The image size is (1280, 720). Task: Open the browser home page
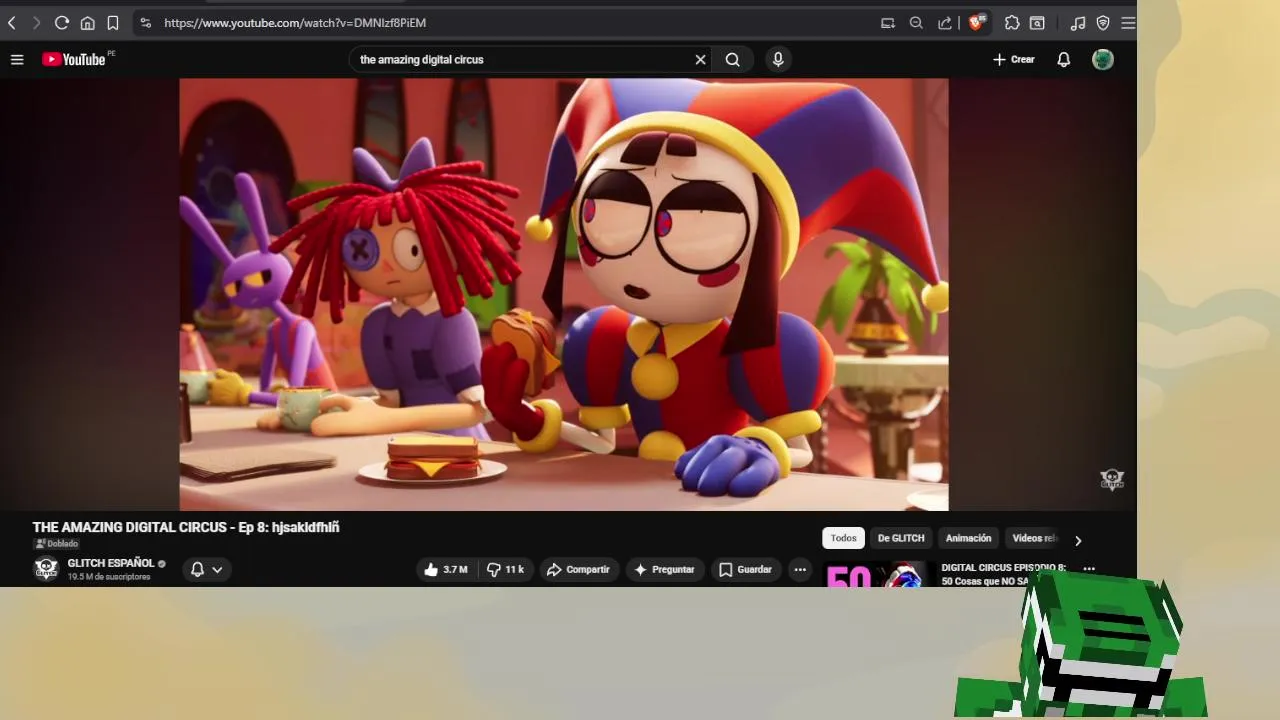[x=87, y=22]
